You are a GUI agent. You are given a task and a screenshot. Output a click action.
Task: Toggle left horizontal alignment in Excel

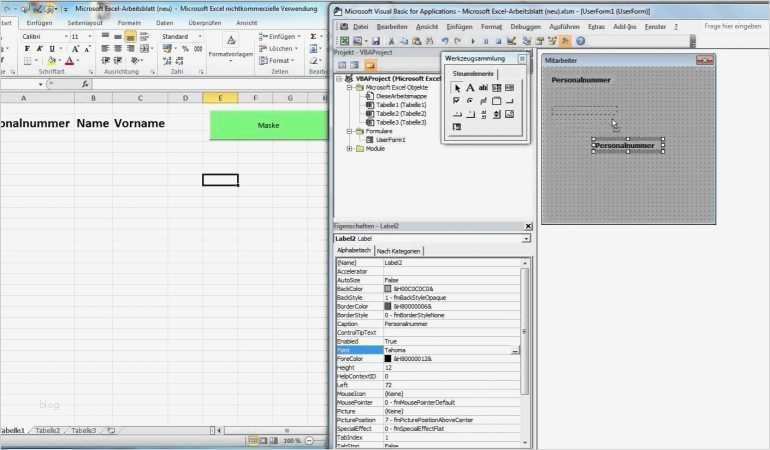[105, 49]
